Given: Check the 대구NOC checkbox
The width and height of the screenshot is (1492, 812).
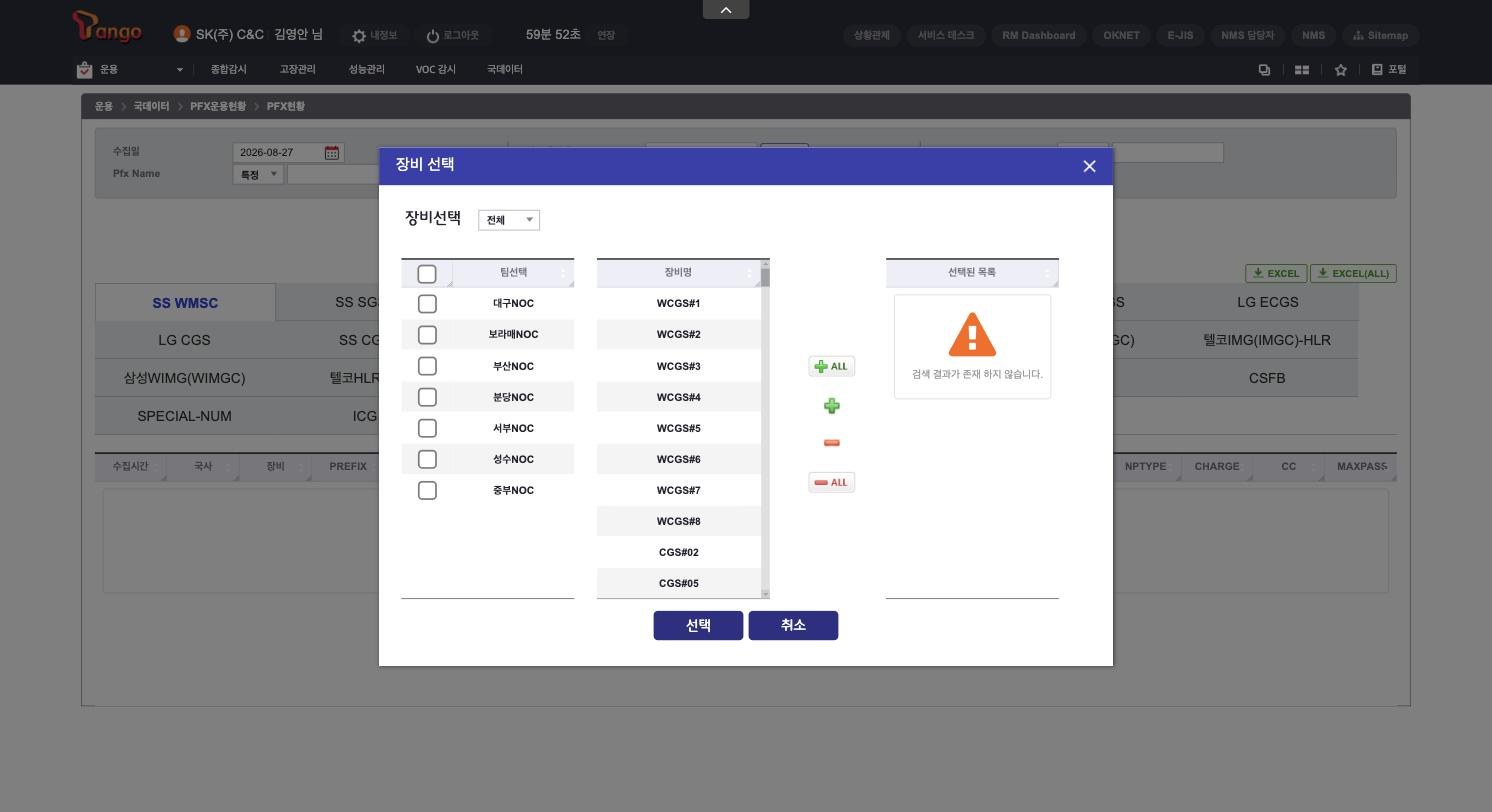Looking at the screenshot, I should point(427,303).
